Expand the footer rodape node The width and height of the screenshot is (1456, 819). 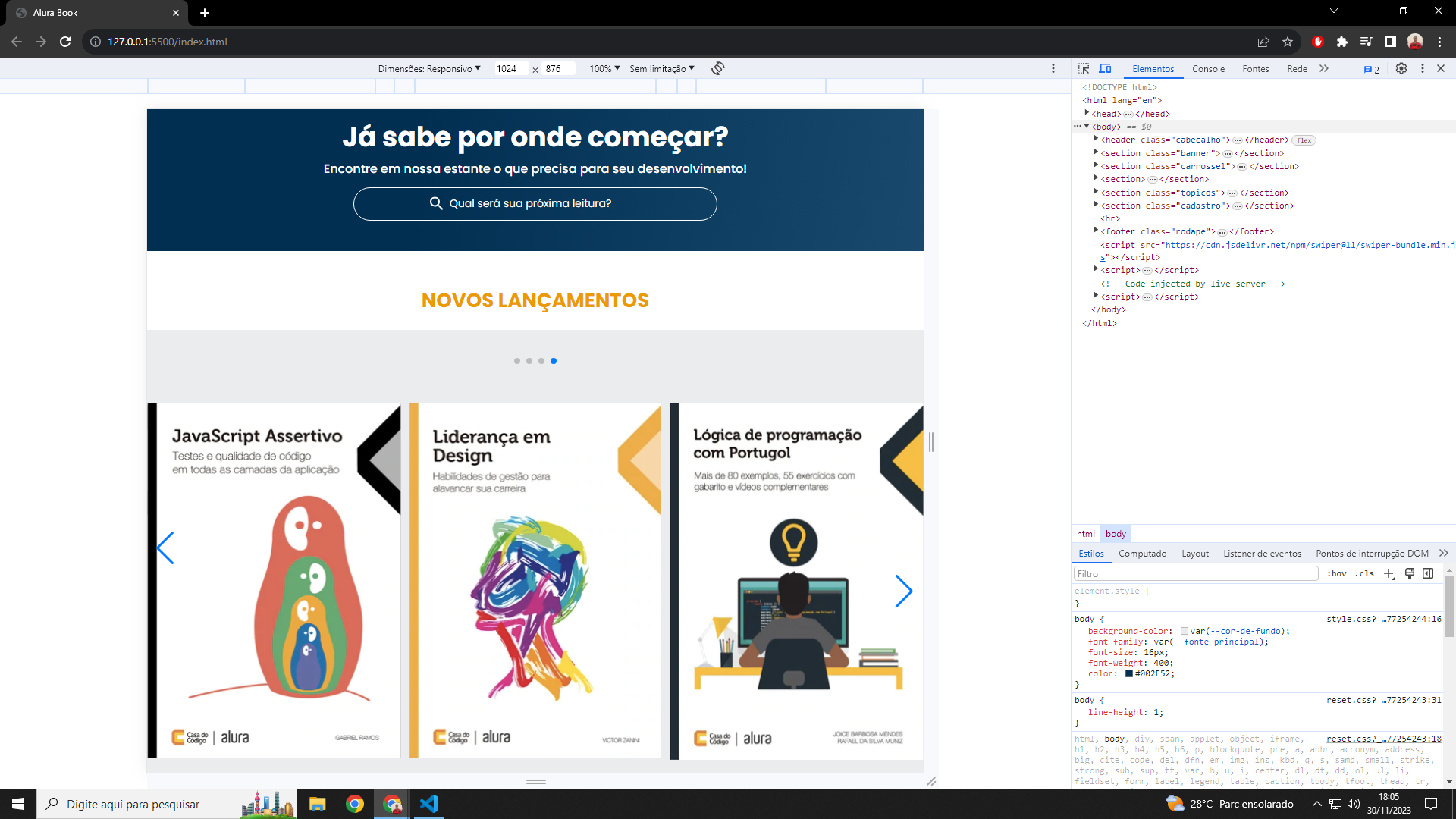(1096, 231)
